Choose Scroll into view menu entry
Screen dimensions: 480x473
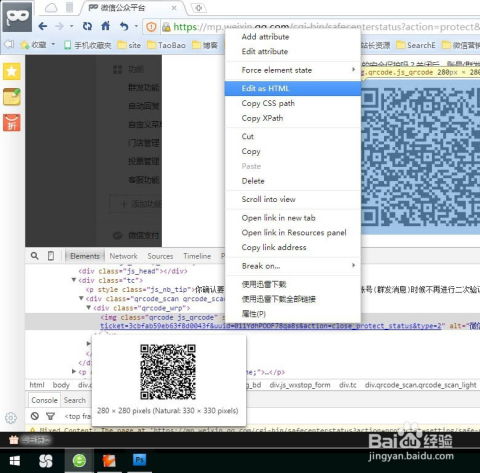click(293, 199)
